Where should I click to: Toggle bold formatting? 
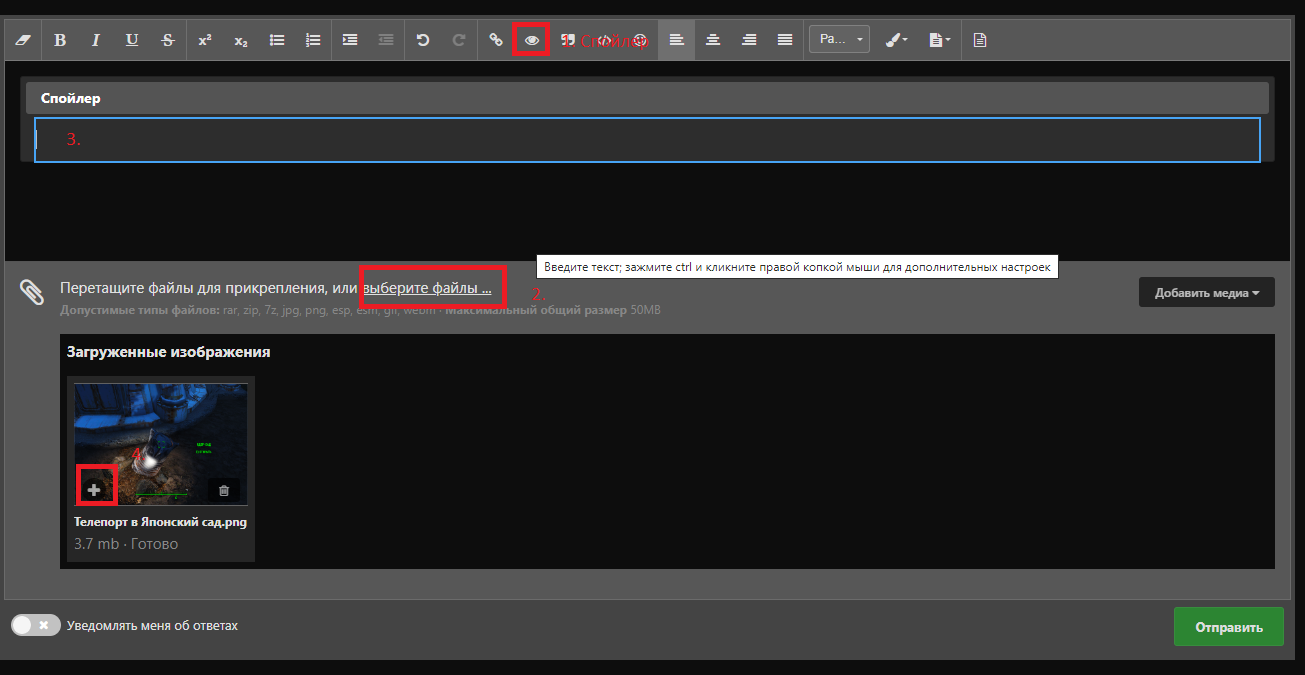click(x=60, y=40)
